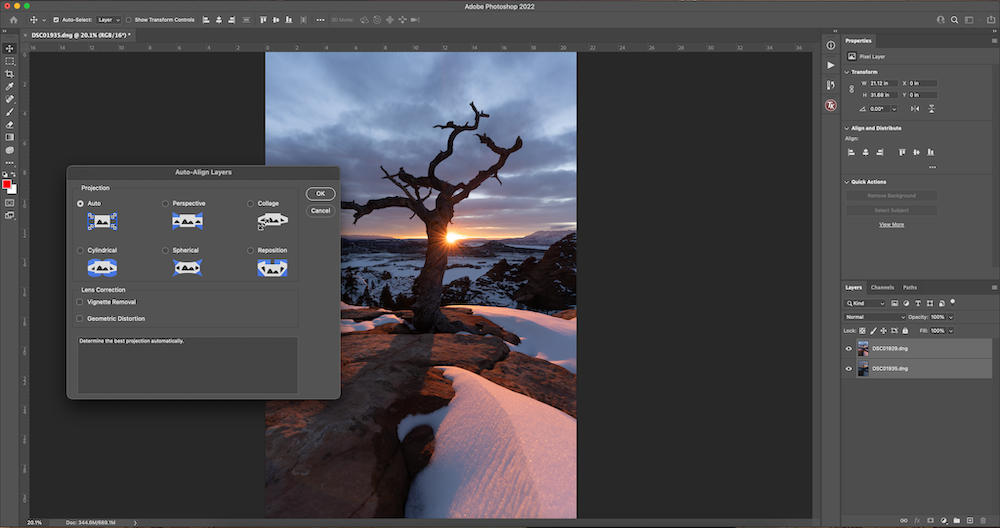Open the layer filter Kind dropdown
Image resolution: width=1000 pixels, height=528 pixels.
click(866, 303)
